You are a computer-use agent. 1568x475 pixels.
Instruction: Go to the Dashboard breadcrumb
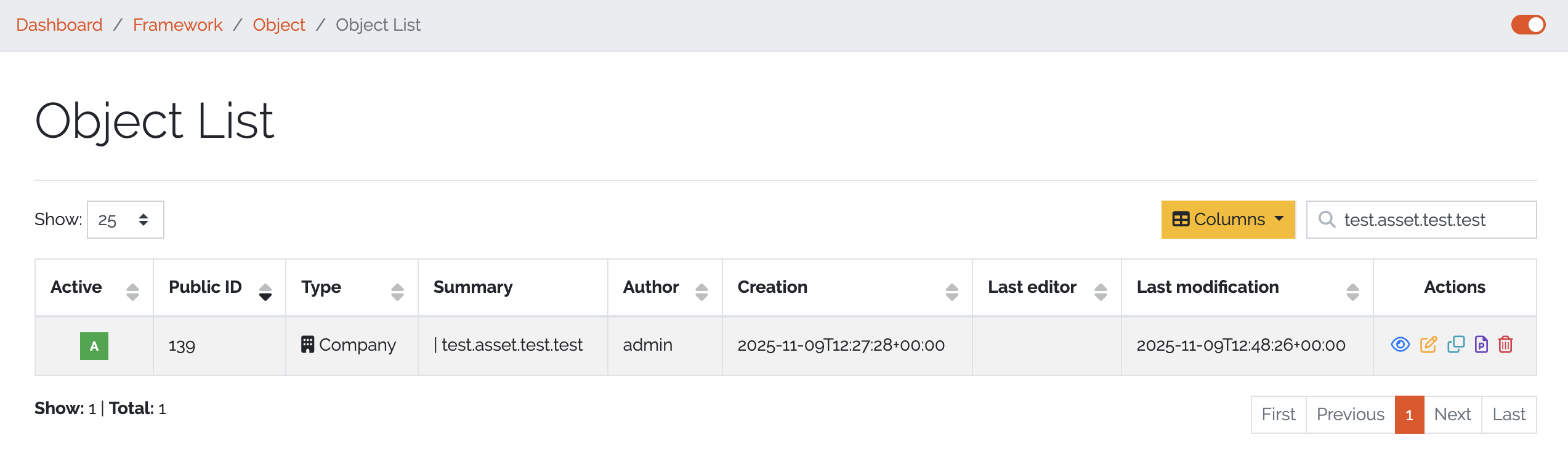(x=59, y=25)
